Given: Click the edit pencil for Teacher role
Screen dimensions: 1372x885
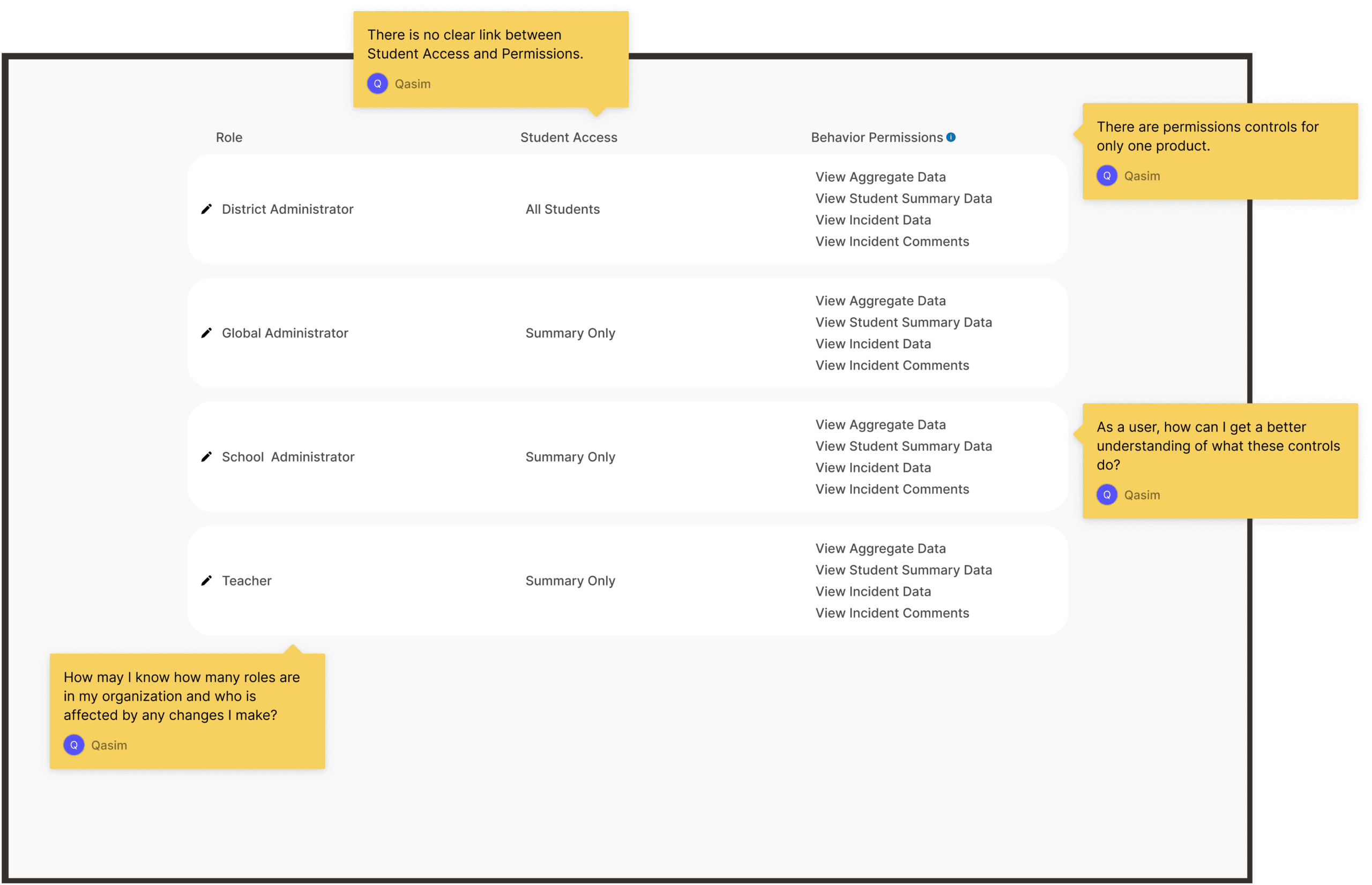Looking at the screenshot, I should click(206, 581).
